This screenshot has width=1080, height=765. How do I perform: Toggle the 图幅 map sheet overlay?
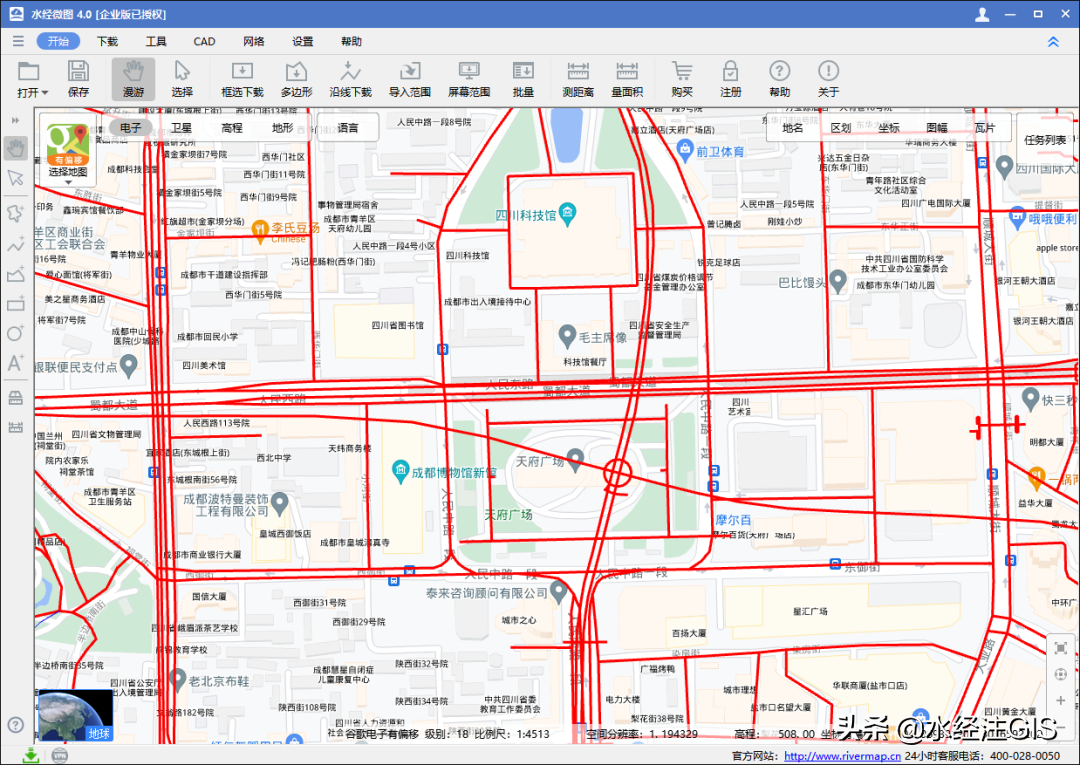click(937, 128)
